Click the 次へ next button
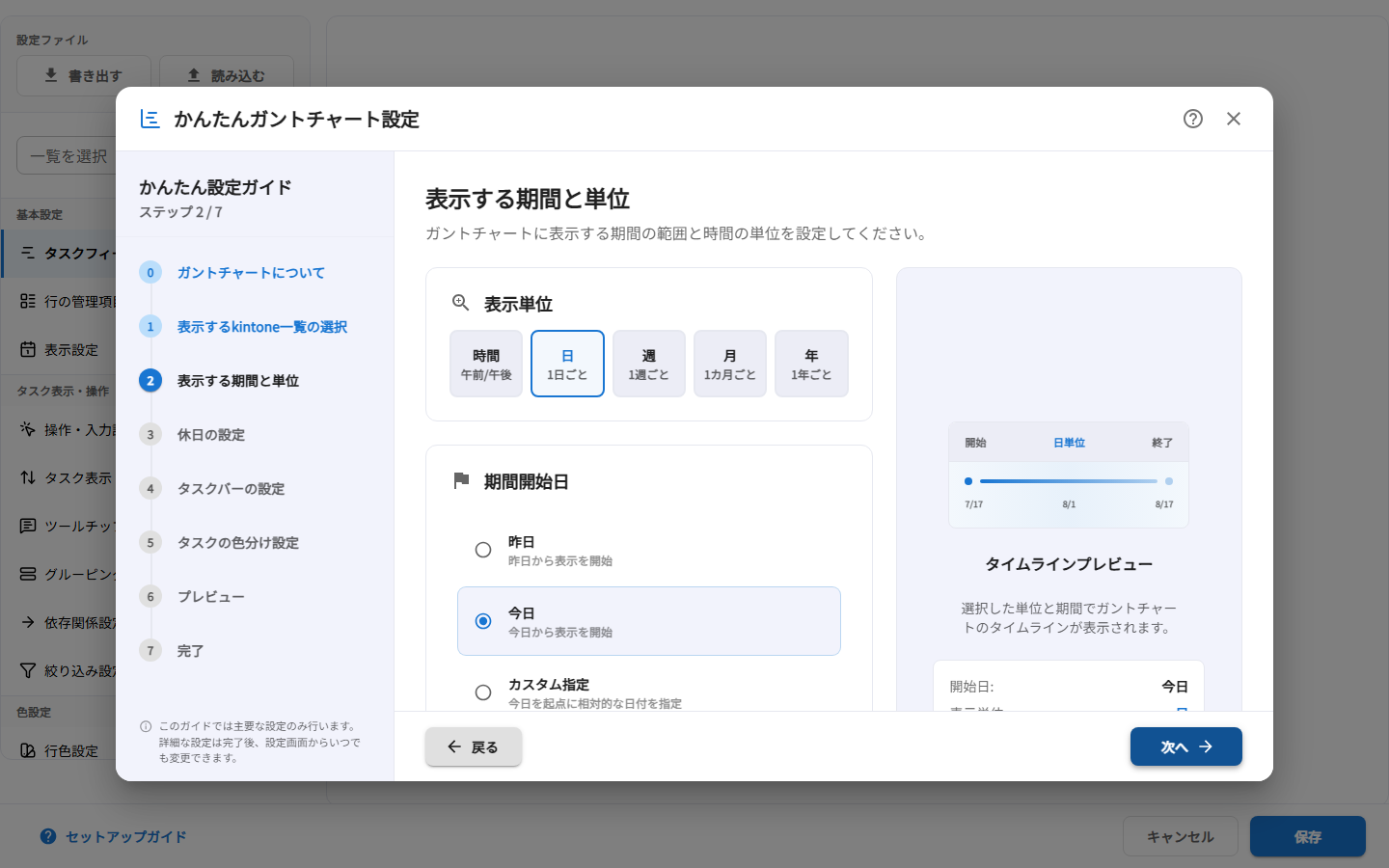Image resolution: width=1389 pixels, height=868 pixels. 1186,746
